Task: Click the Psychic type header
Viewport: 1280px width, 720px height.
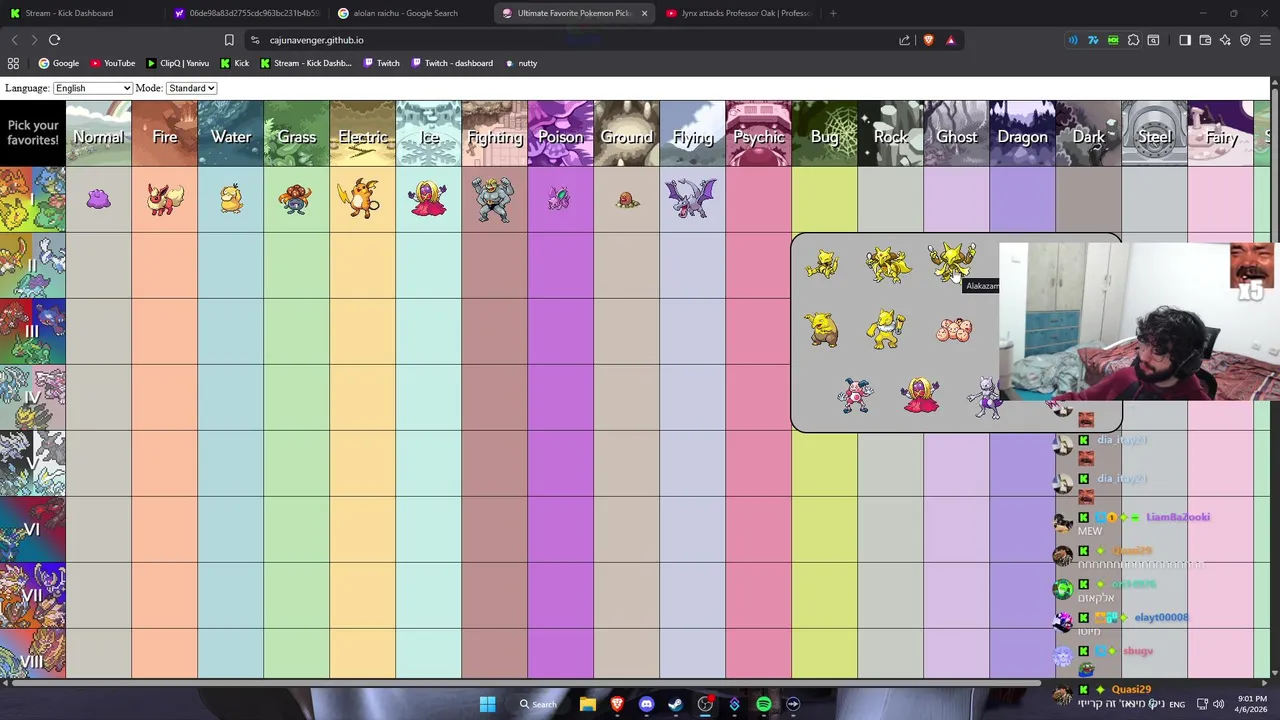Action: point(758,133)
